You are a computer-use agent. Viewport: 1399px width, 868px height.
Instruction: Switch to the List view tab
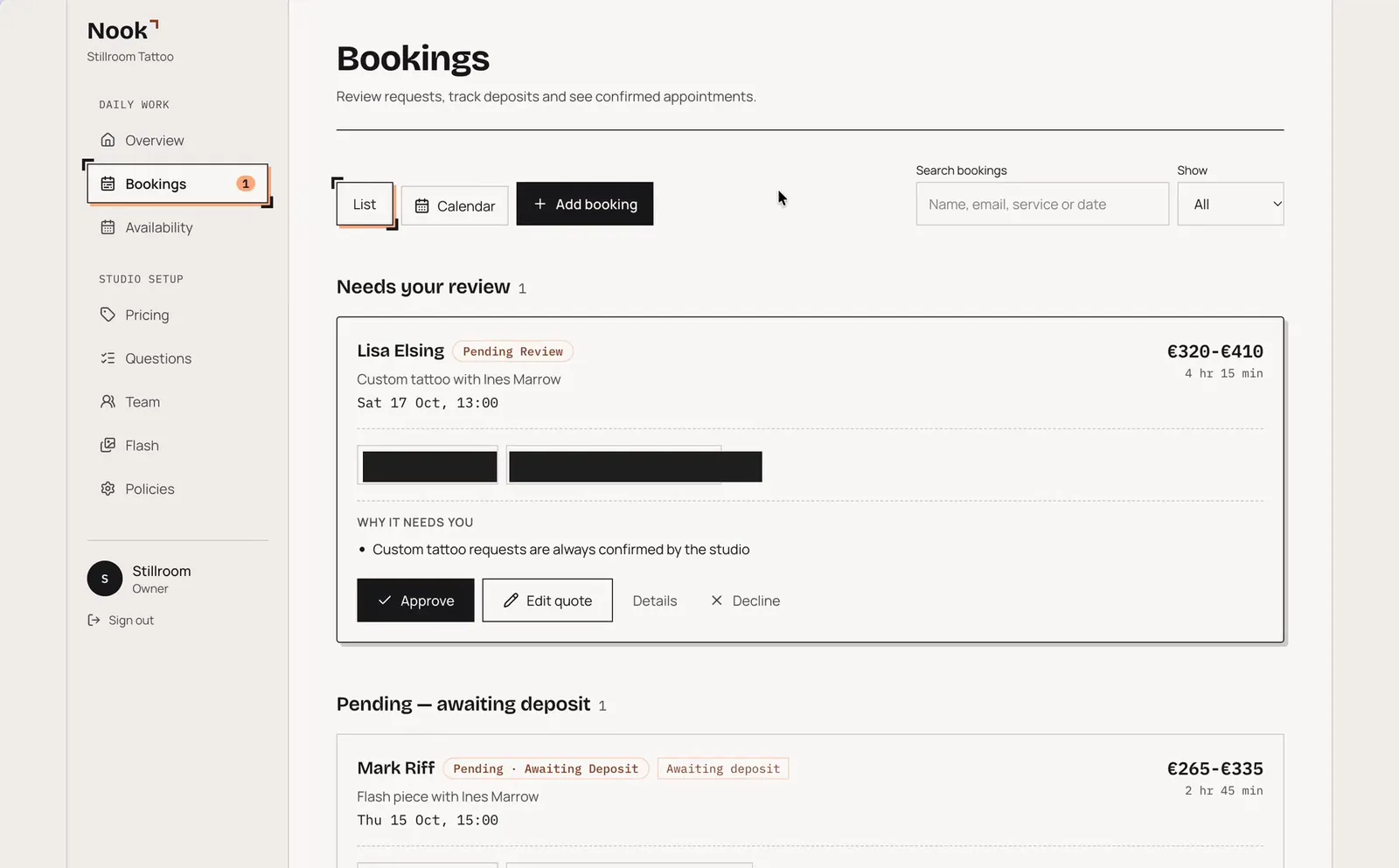(x=365, y=205)
